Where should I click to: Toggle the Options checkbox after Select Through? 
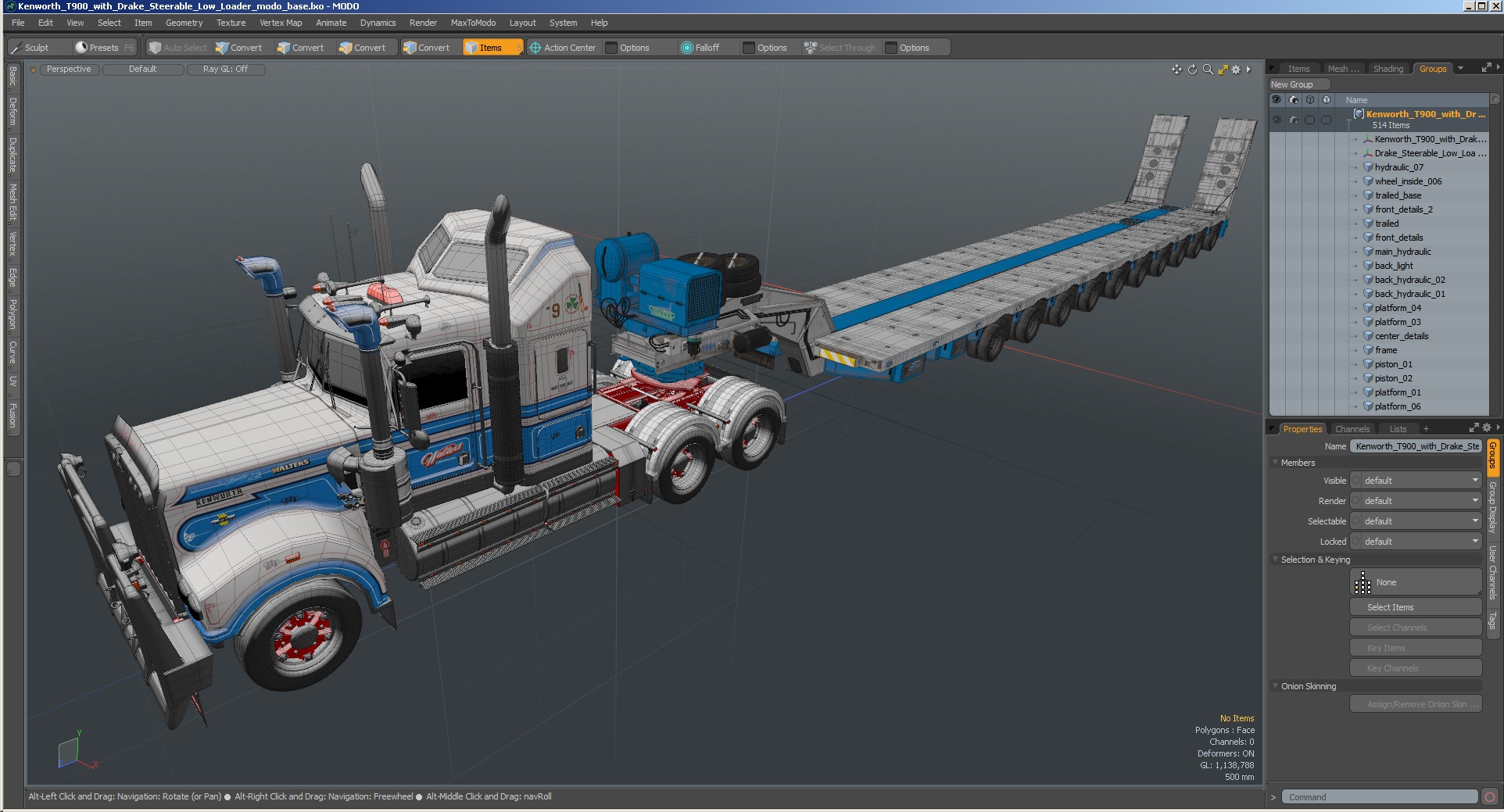[x=891, y=48]
